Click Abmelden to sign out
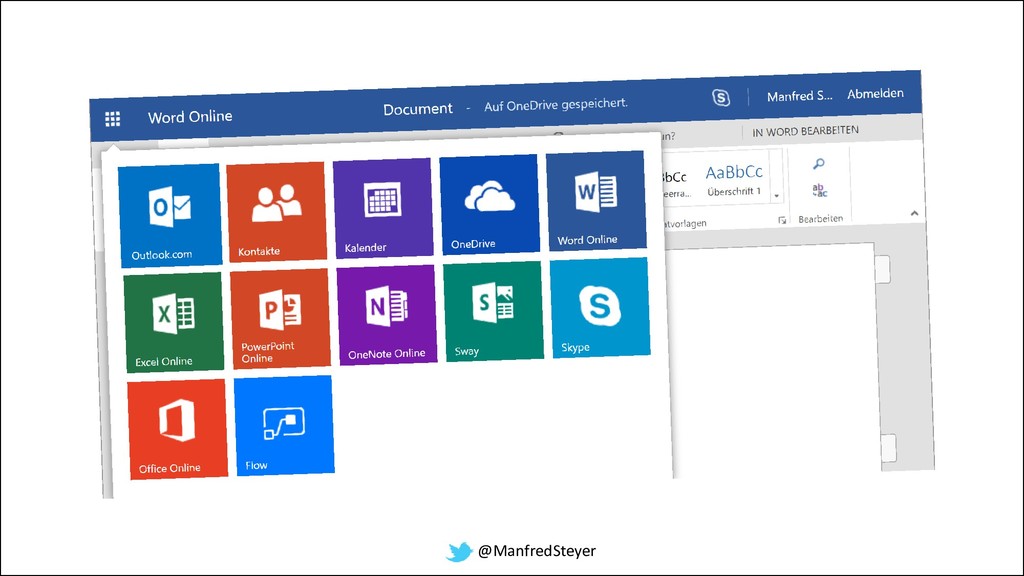 coord(875,94)
